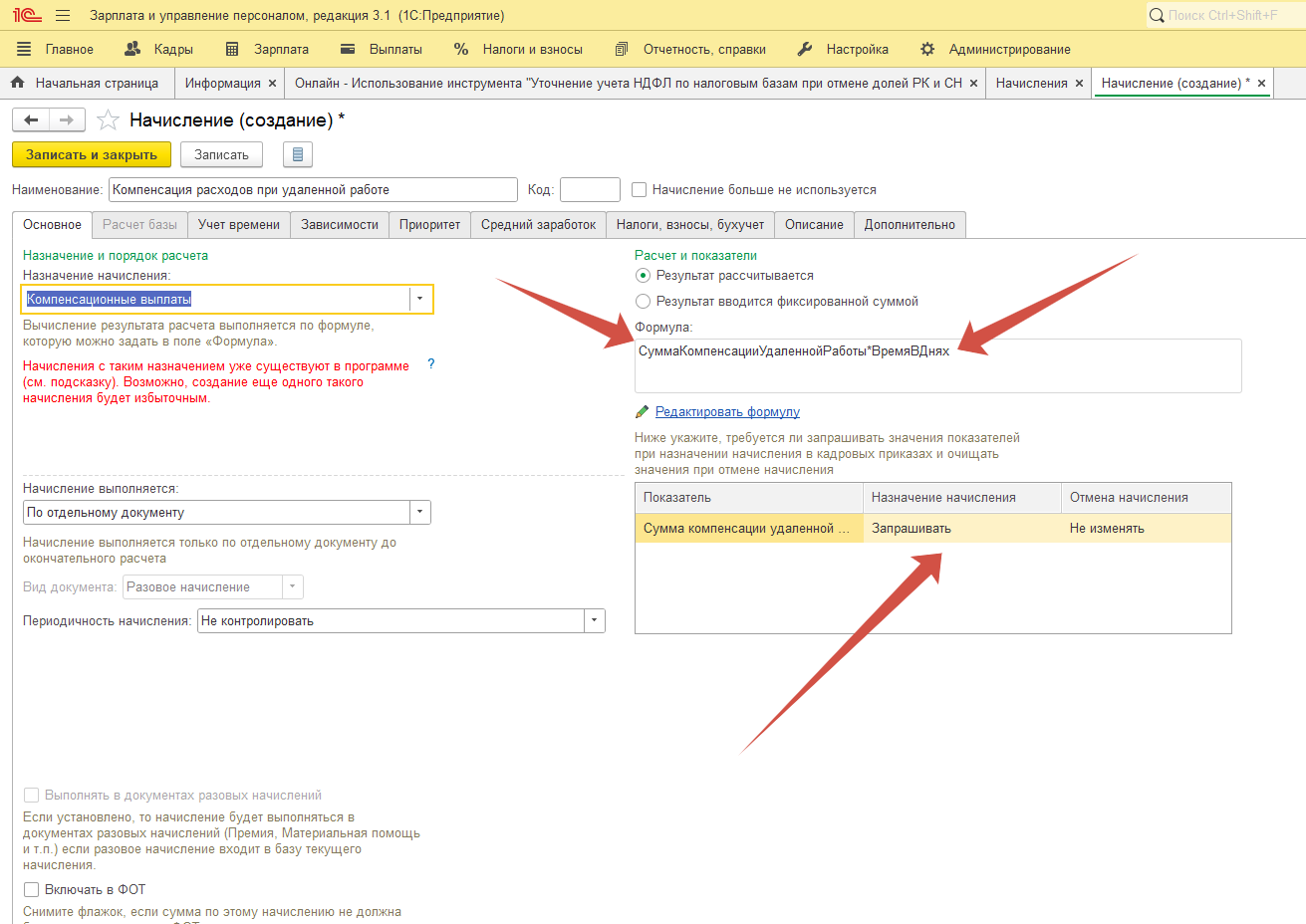
Task: Open the Зарплата menu section
Action: click(x=283, y=48)
